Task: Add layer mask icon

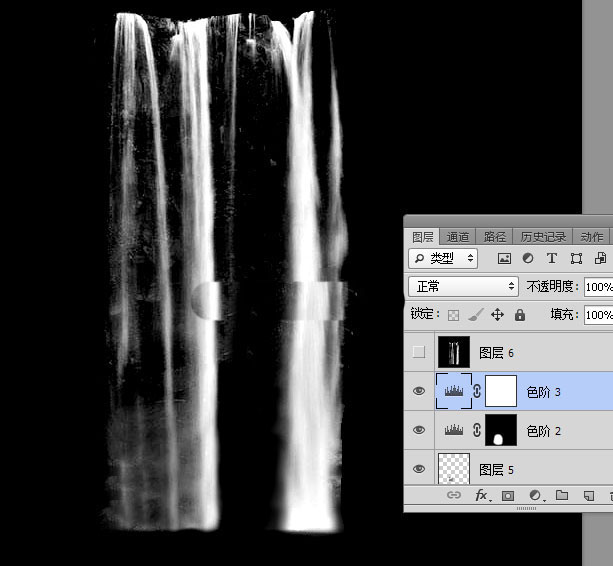Action: 507,496
